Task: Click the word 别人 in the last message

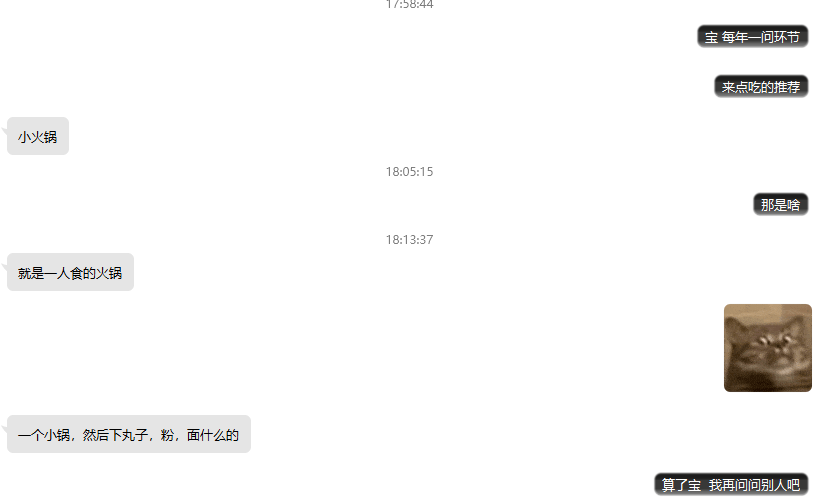Action: [x=774, y=485]
